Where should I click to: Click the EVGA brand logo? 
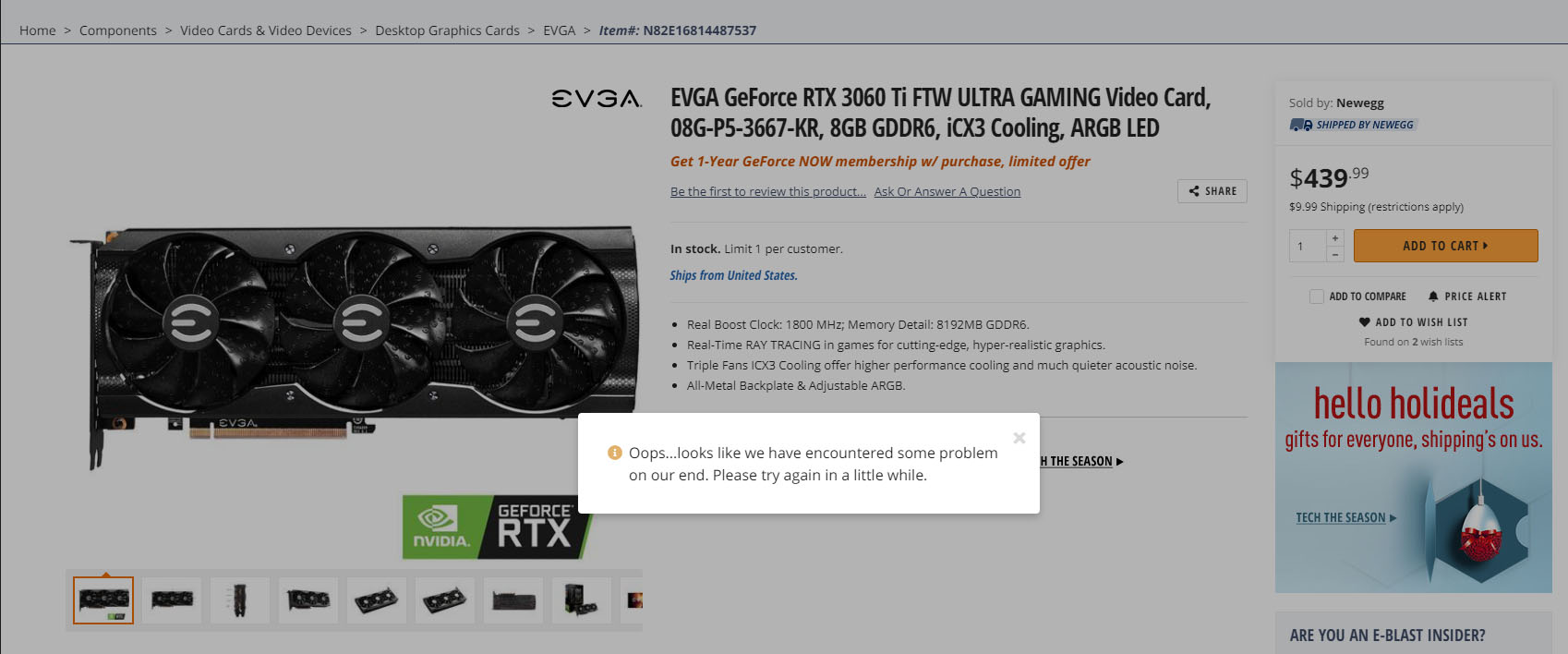[597, 98]
